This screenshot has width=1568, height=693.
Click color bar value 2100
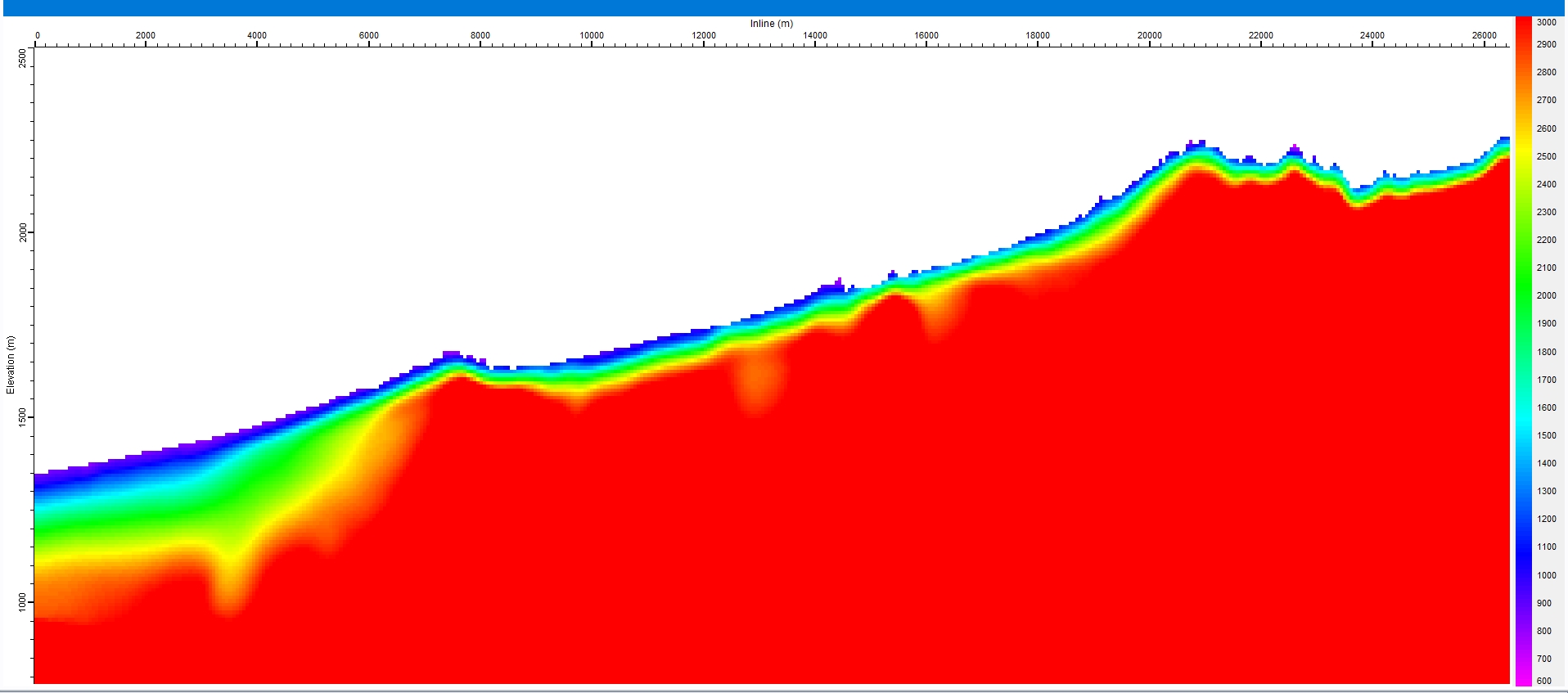pyautogui.click(x=1546, y=268)
